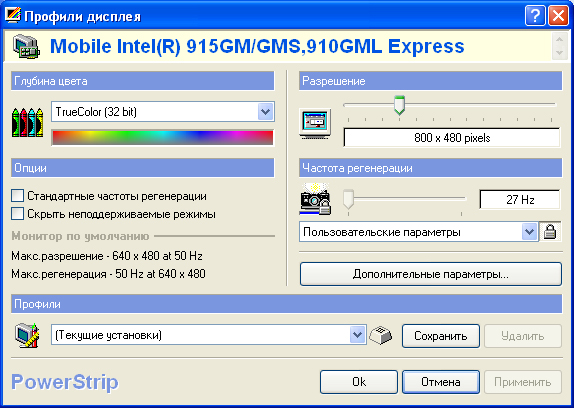This screenshot has height=408, width=574.
Task: Click the Дополнительные параметры button
Action: pos(430,274)
